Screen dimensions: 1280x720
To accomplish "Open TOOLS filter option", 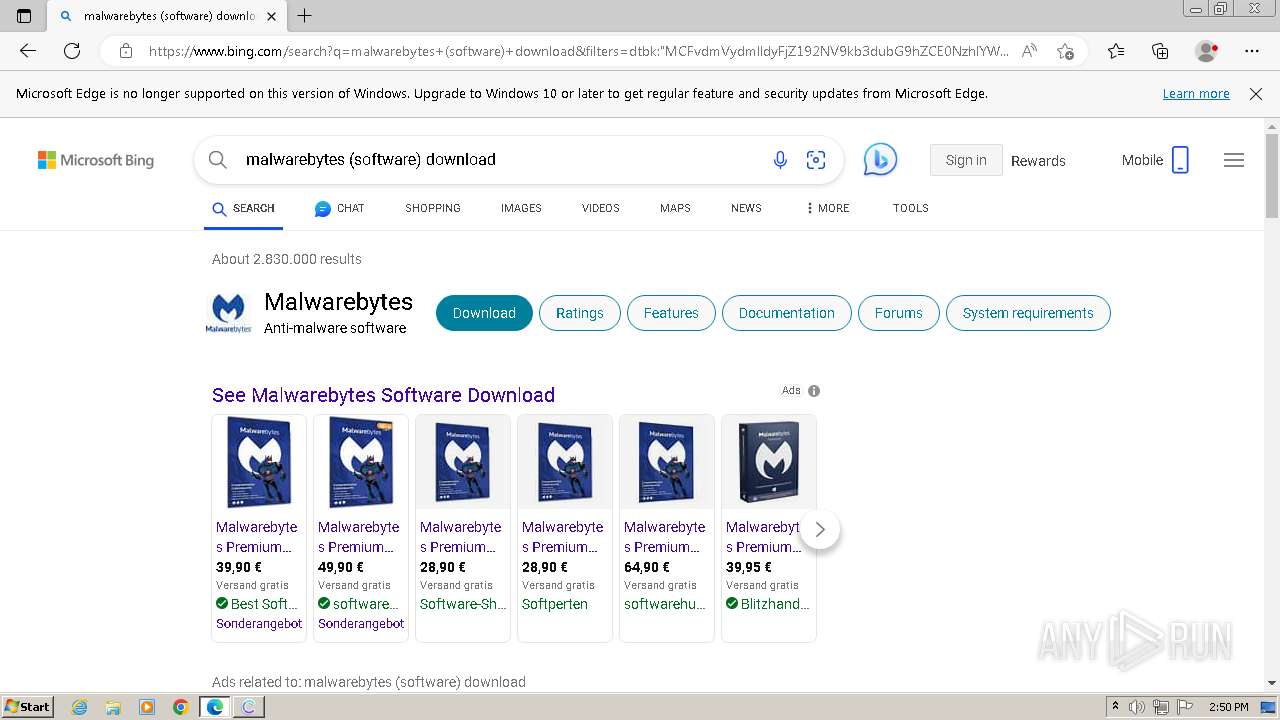I will [911, 208].
